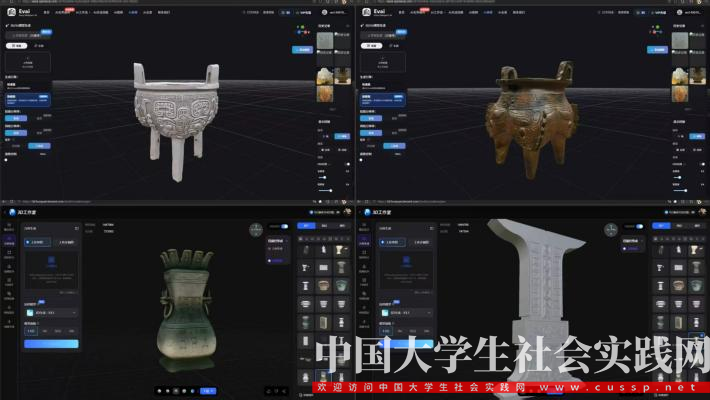Switch to third gallery tab in bronze vase window
The image size is (710, 400).
tap(342, 226)
